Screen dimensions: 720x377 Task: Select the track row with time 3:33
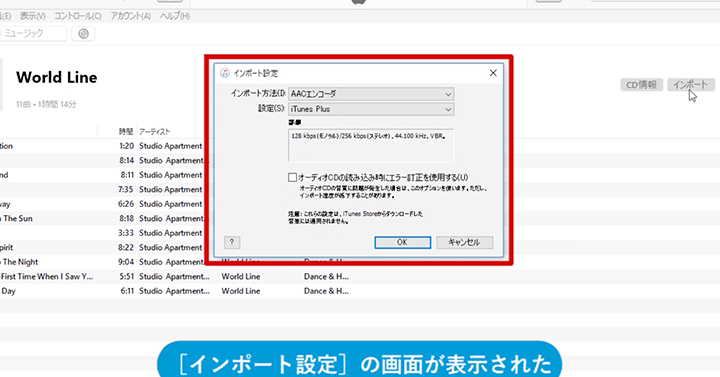pyautogui.click(x=102, y=233)
